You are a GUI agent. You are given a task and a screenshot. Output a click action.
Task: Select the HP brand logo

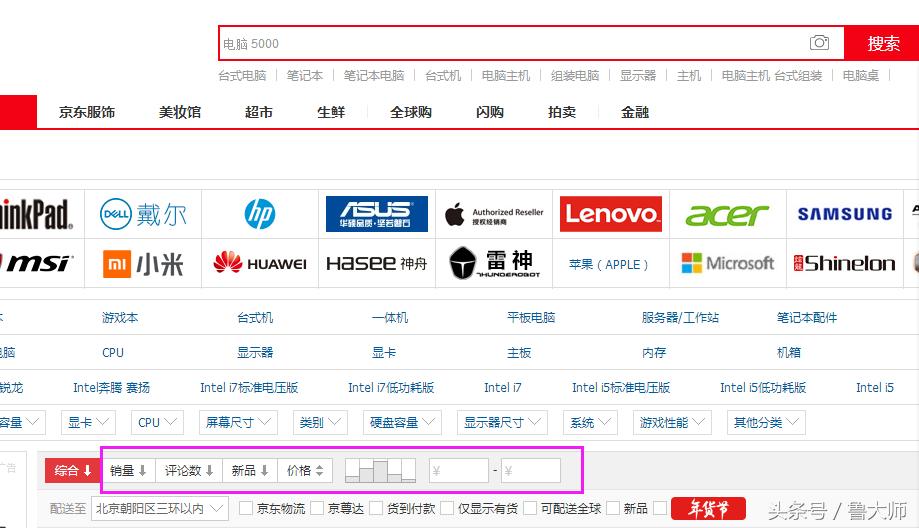tap(260, 214)
